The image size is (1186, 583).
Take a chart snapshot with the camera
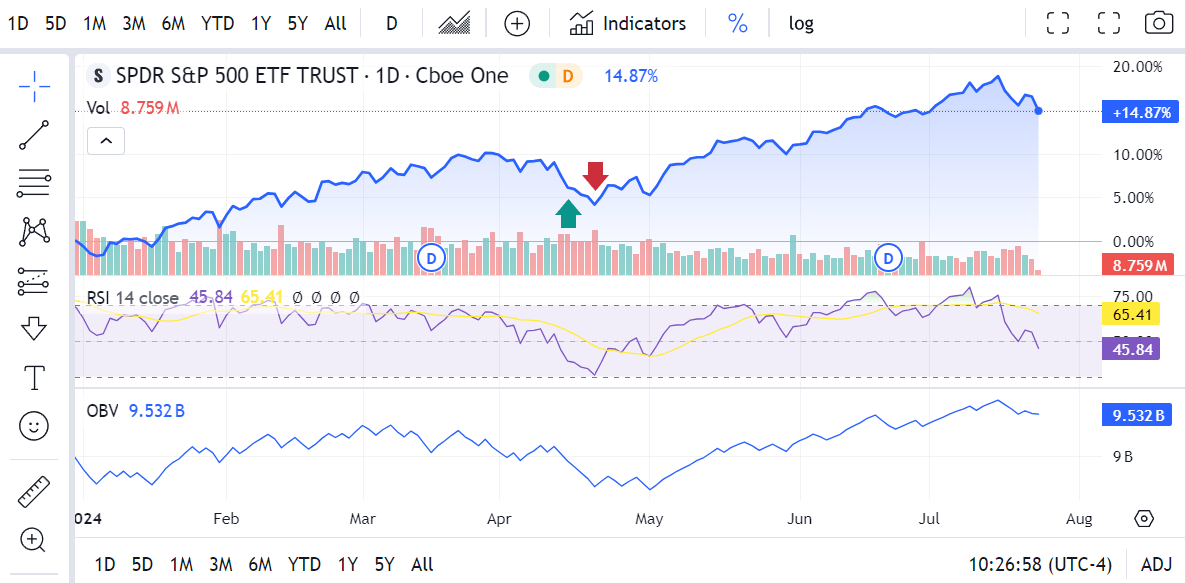click(x=1157, y=23)
